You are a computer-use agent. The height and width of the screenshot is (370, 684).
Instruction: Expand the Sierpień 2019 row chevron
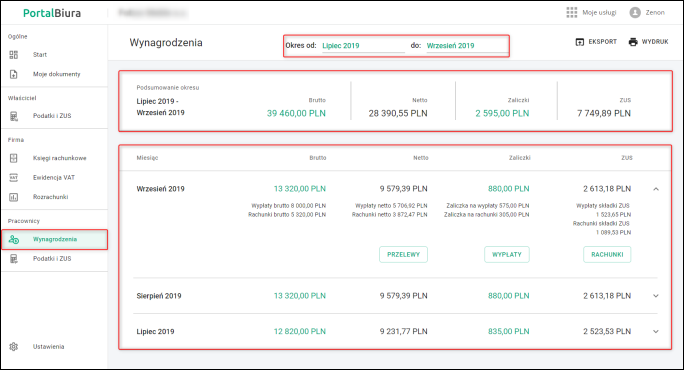coord(656,296)
